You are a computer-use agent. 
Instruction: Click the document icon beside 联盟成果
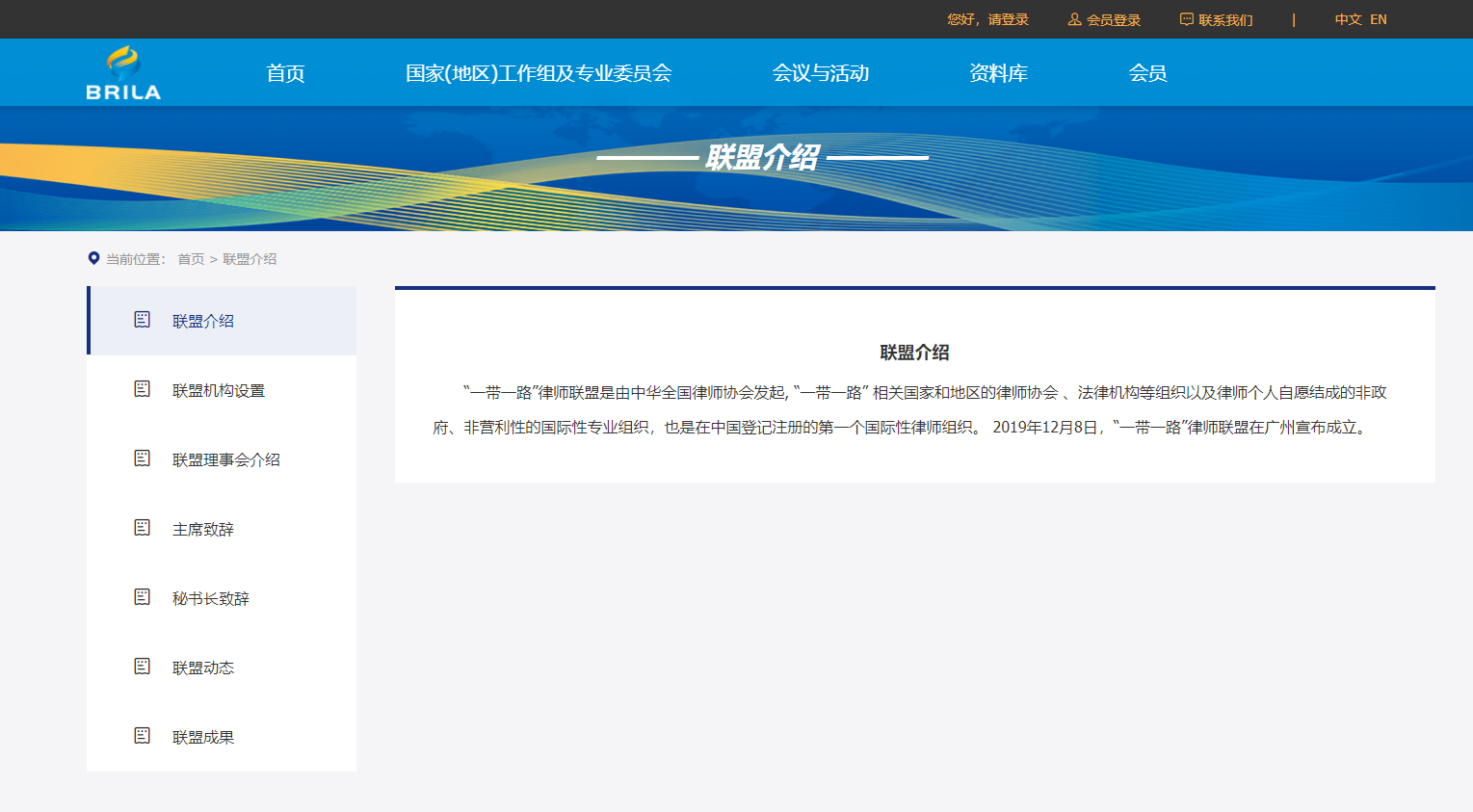[142, 736]
